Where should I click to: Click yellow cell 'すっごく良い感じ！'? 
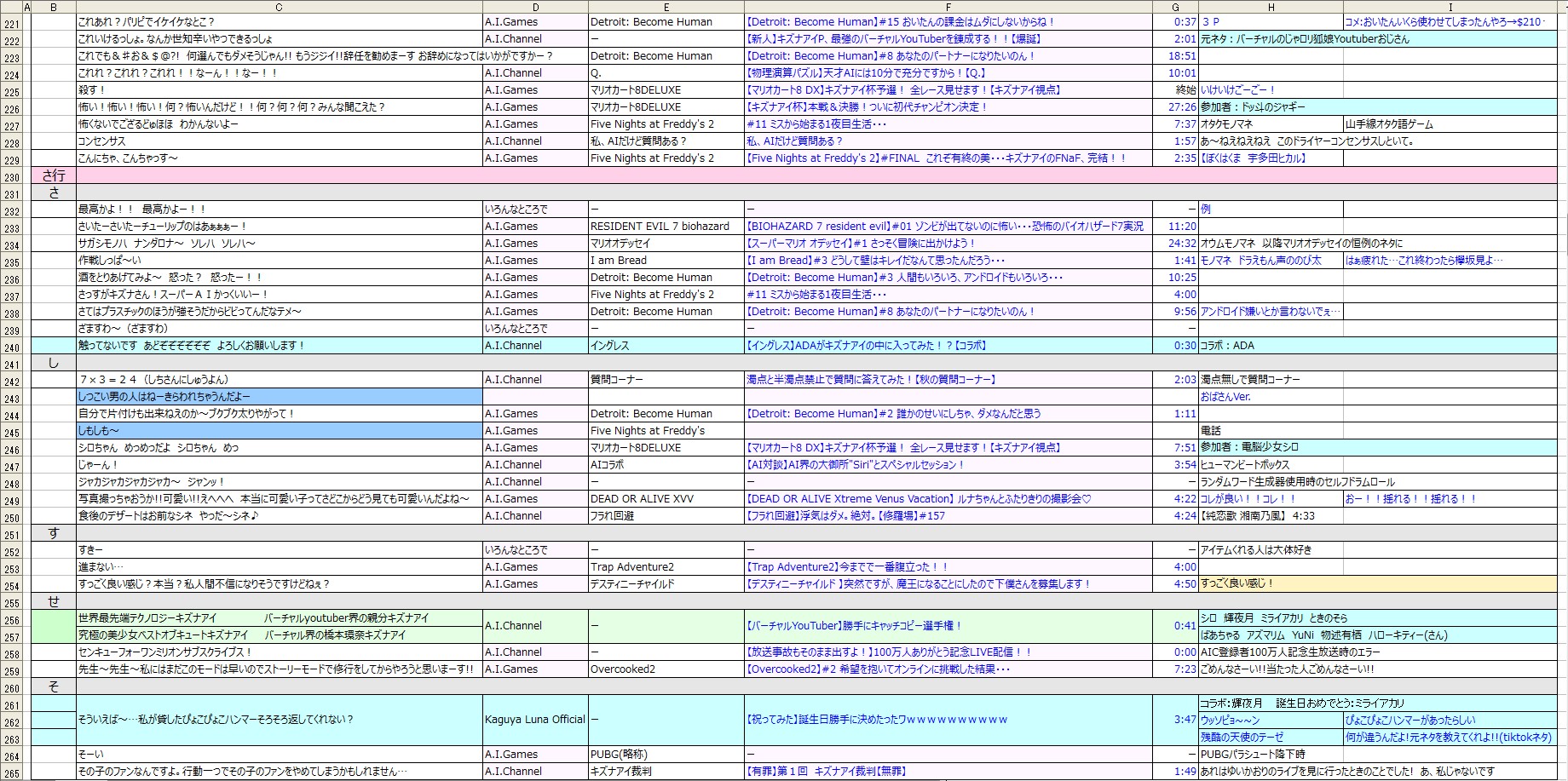[x=1378, y=584]
